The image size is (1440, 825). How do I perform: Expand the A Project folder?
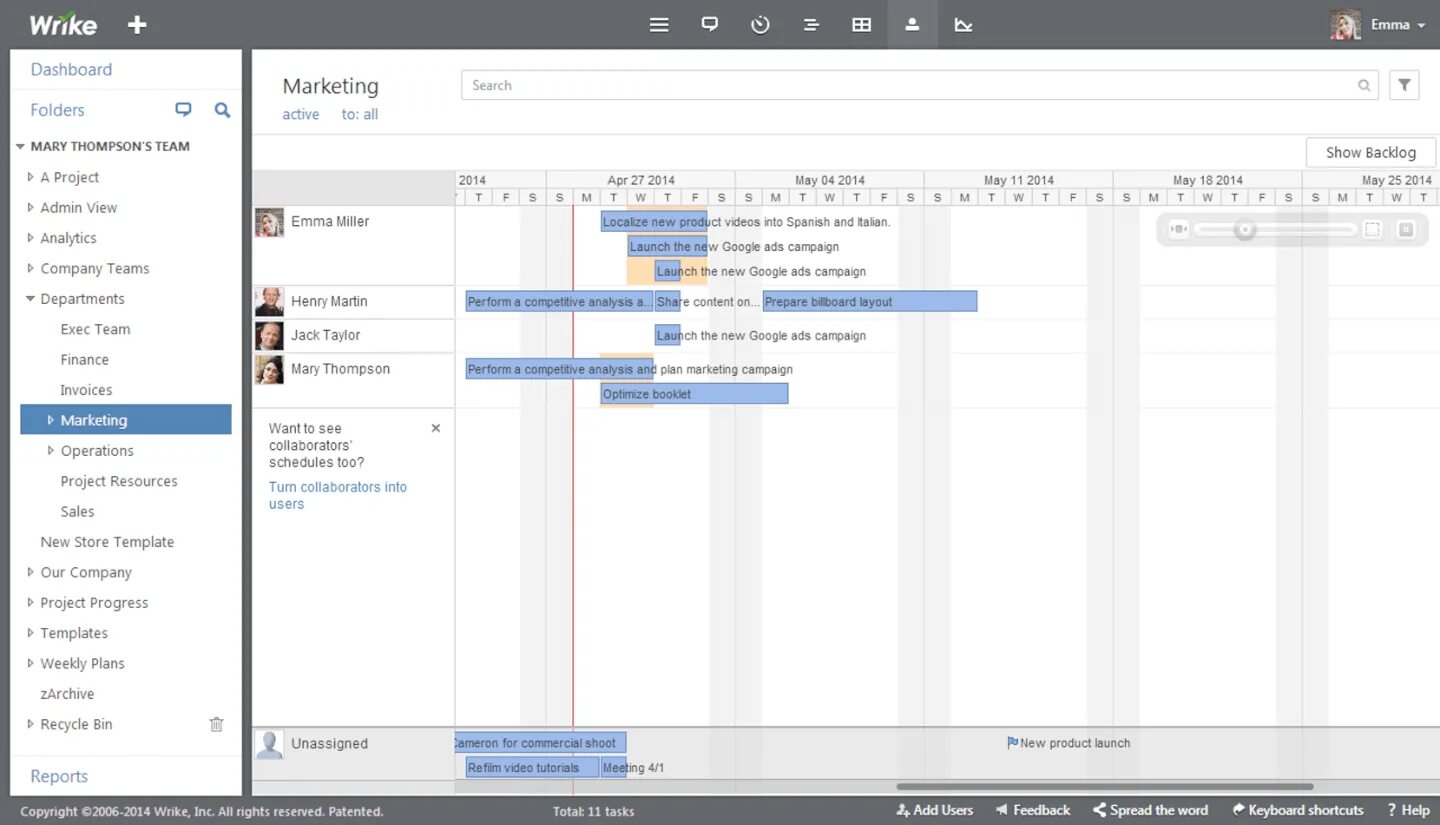pos(30,177)
